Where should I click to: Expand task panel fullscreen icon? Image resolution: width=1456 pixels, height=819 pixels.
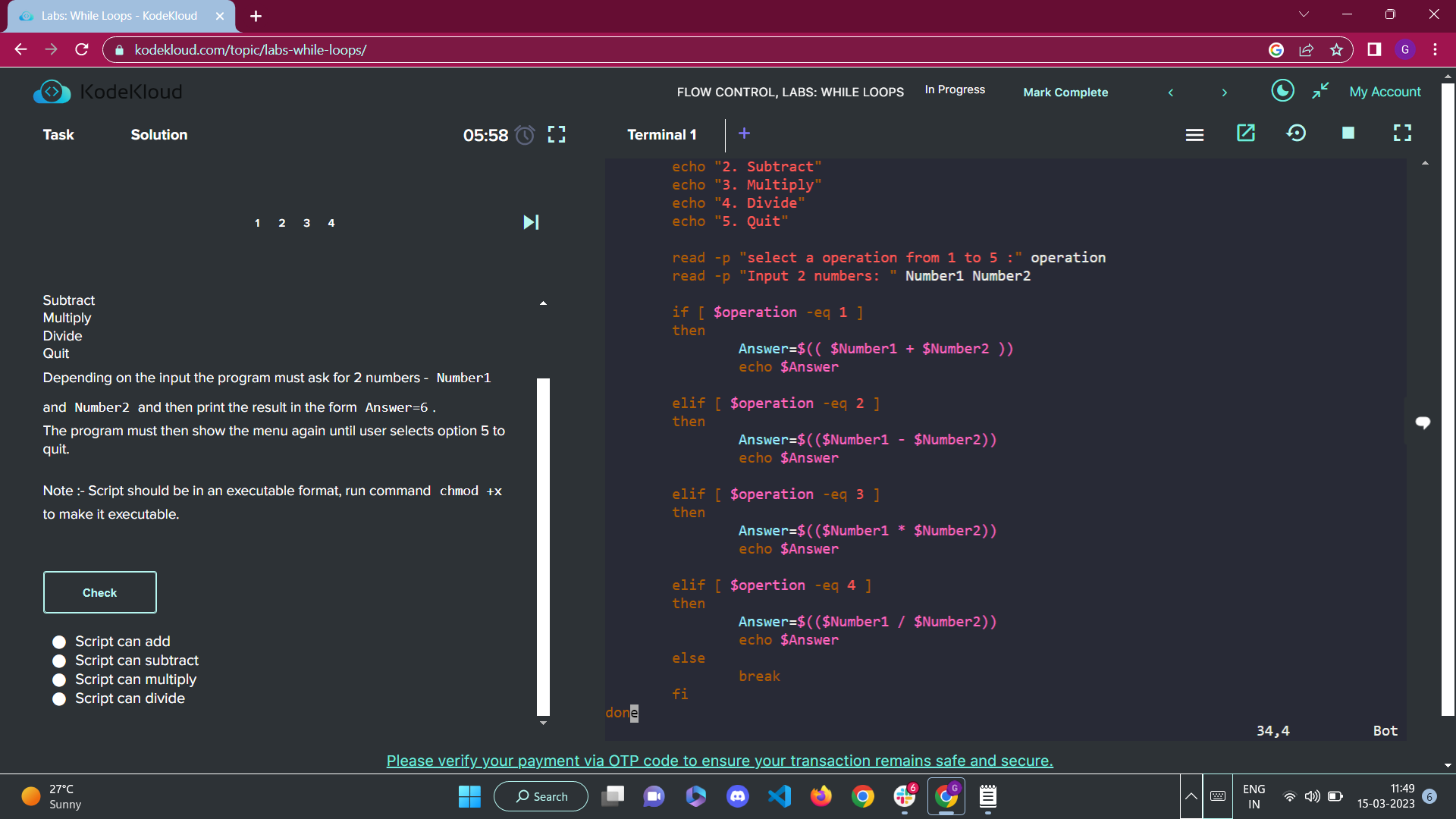557,134
